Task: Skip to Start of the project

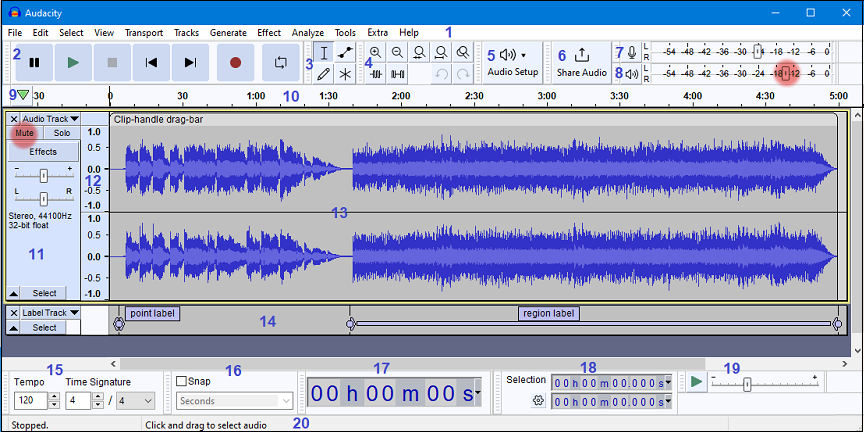Action: click(x=151, y=63)
